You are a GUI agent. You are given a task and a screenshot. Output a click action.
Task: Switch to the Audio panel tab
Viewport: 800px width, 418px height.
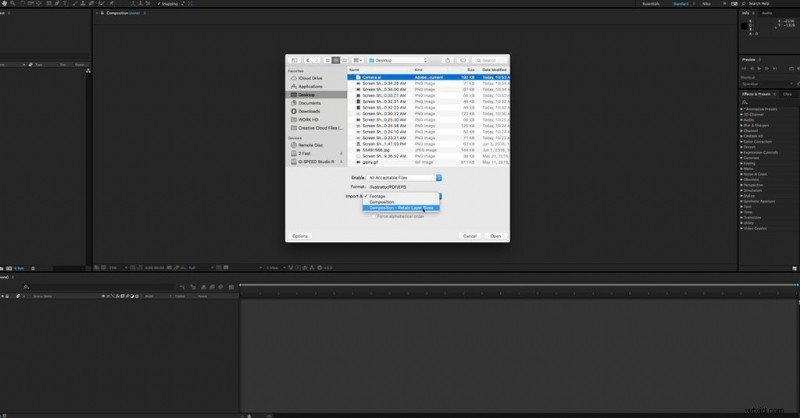767,13
